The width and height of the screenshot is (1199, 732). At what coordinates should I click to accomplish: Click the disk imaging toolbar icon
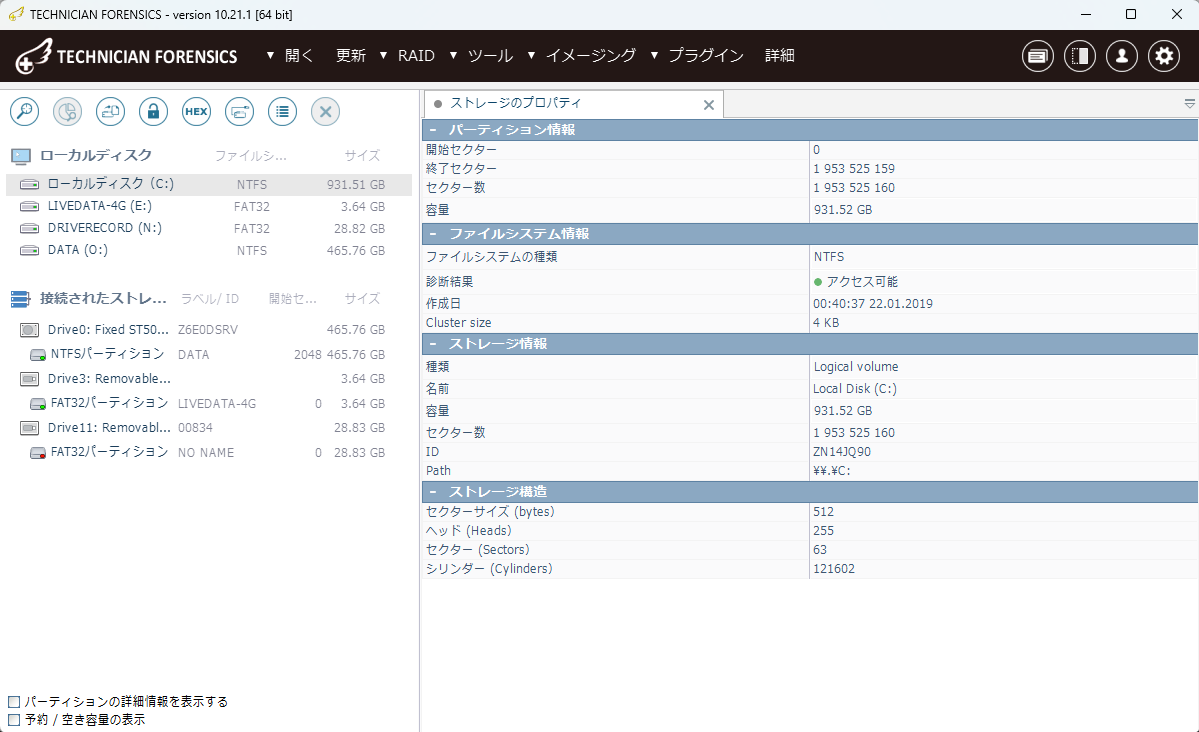[110, 112]
